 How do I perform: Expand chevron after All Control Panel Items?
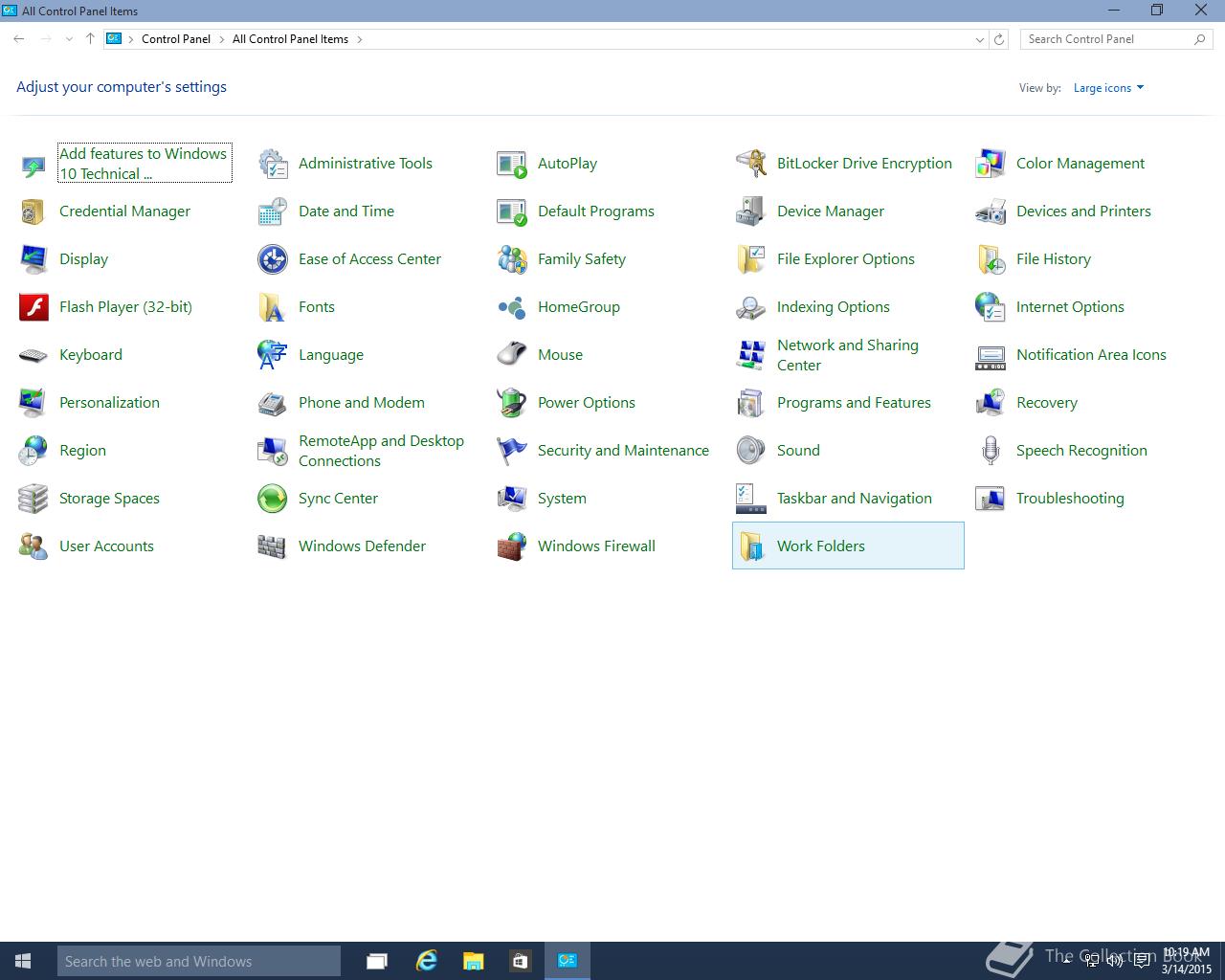point(360,39)
